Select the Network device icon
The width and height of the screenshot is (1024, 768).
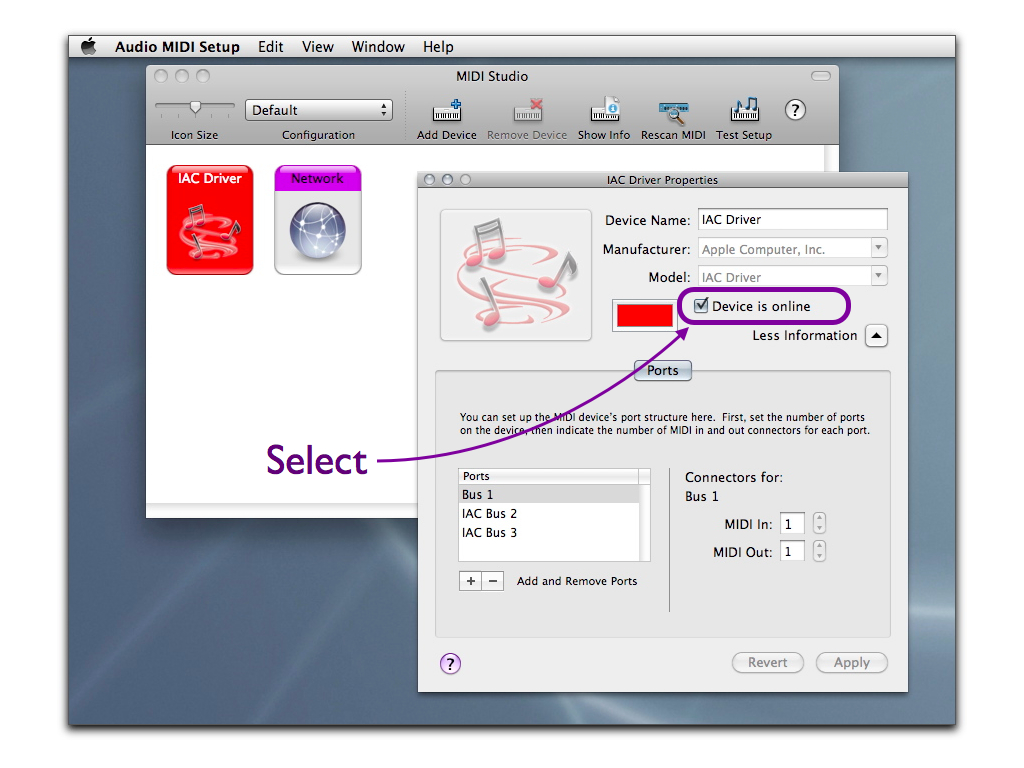coord(318,220)
